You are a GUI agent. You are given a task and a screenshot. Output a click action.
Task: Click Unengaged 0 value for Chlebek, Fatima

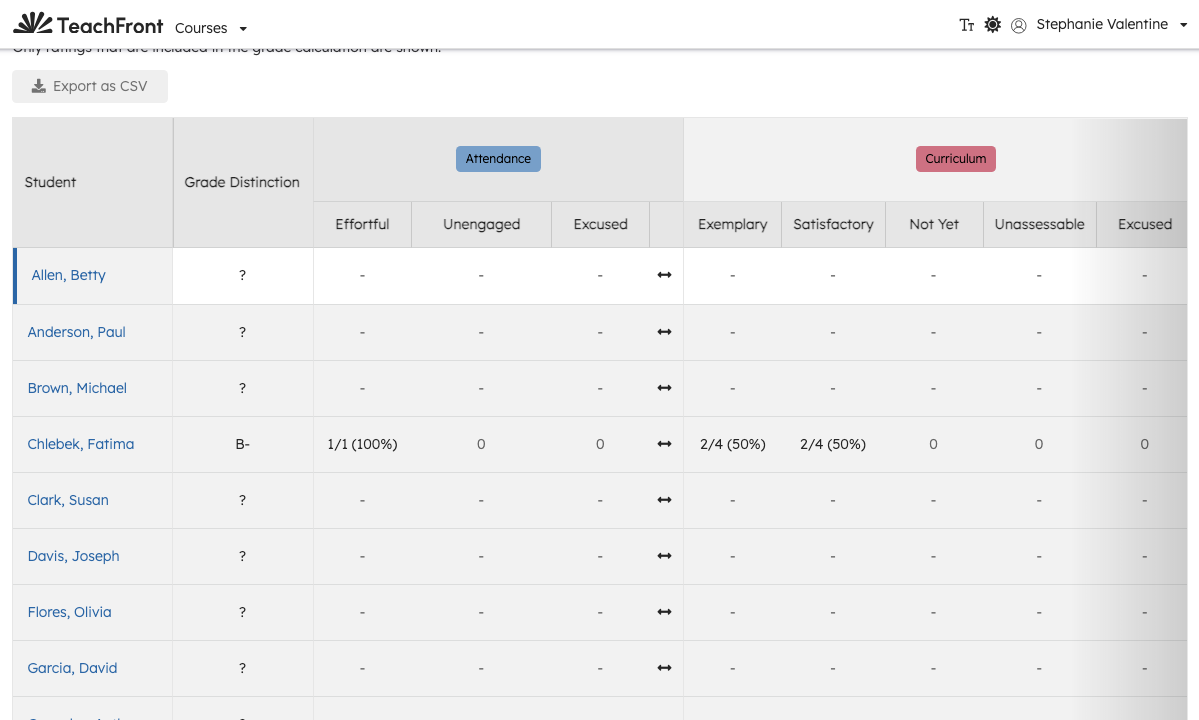point(481,444)
